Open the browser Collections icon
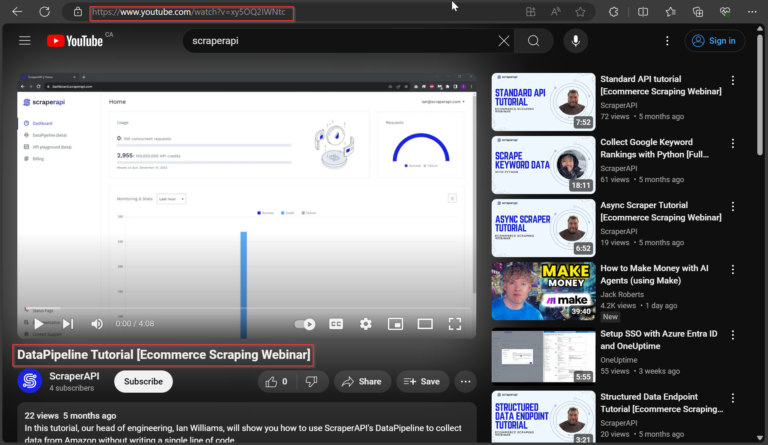 pos(698,12)
